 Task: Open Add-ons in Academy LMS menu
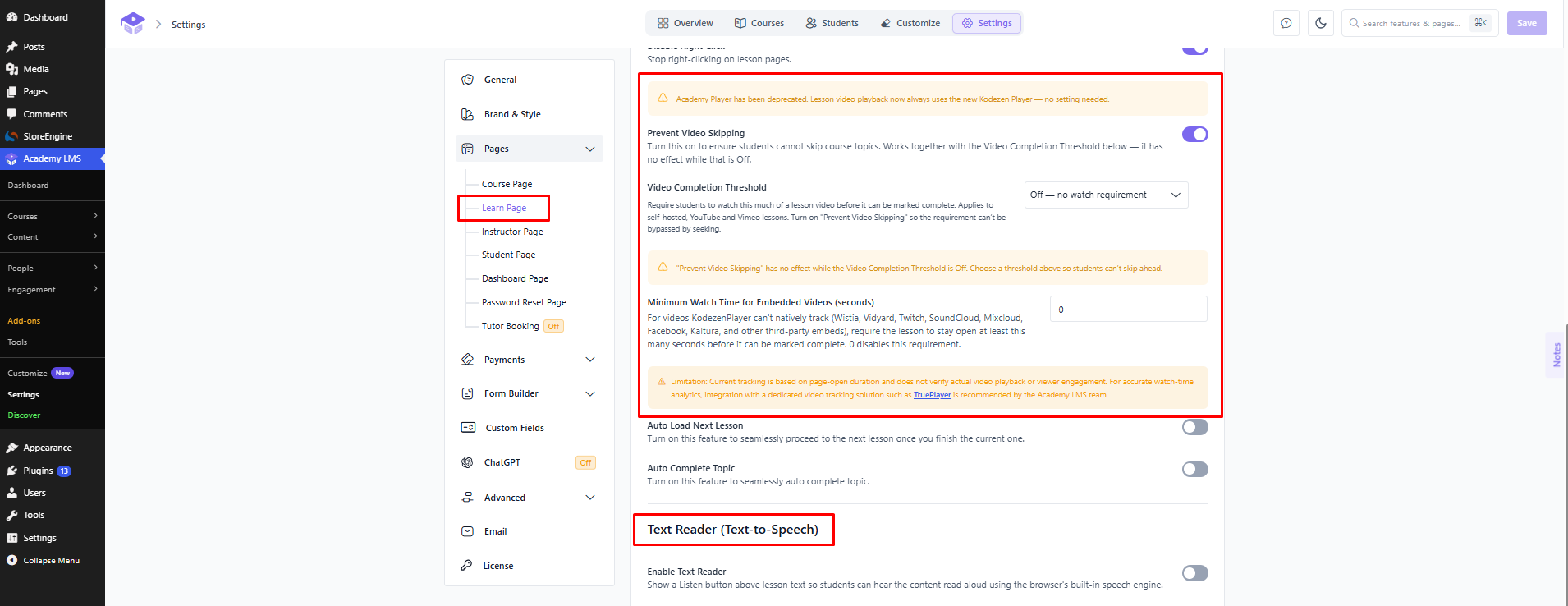[24, 321]
